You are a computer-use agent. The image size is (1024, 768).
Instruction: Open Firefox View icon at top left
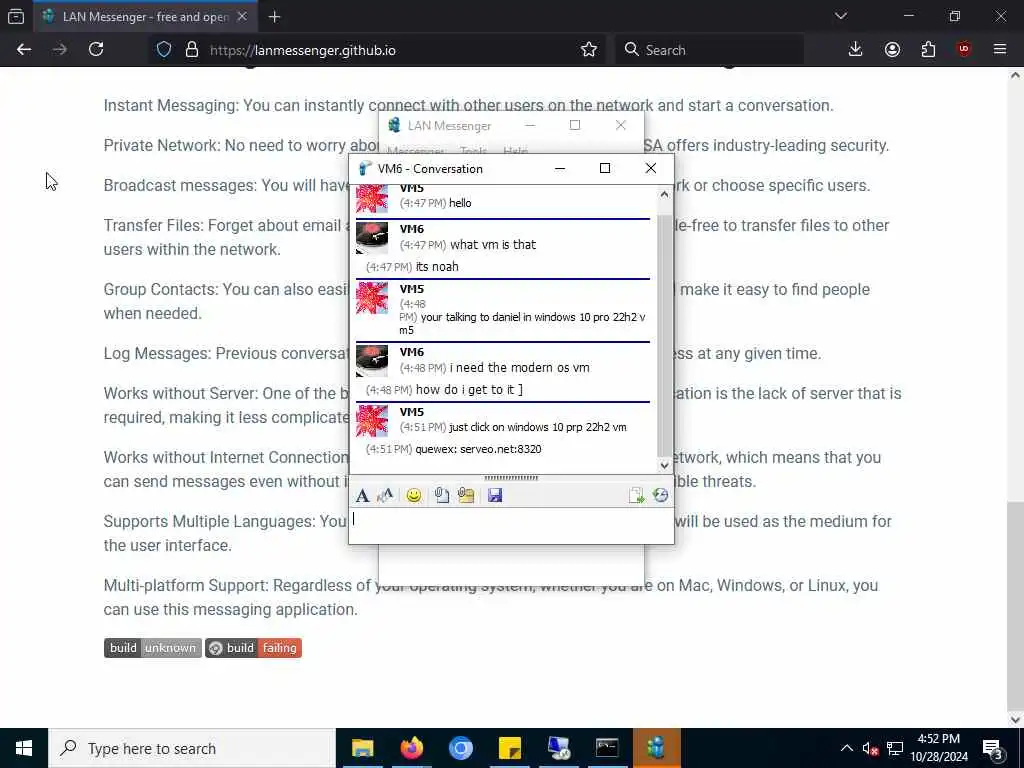(x=16, y=17)
